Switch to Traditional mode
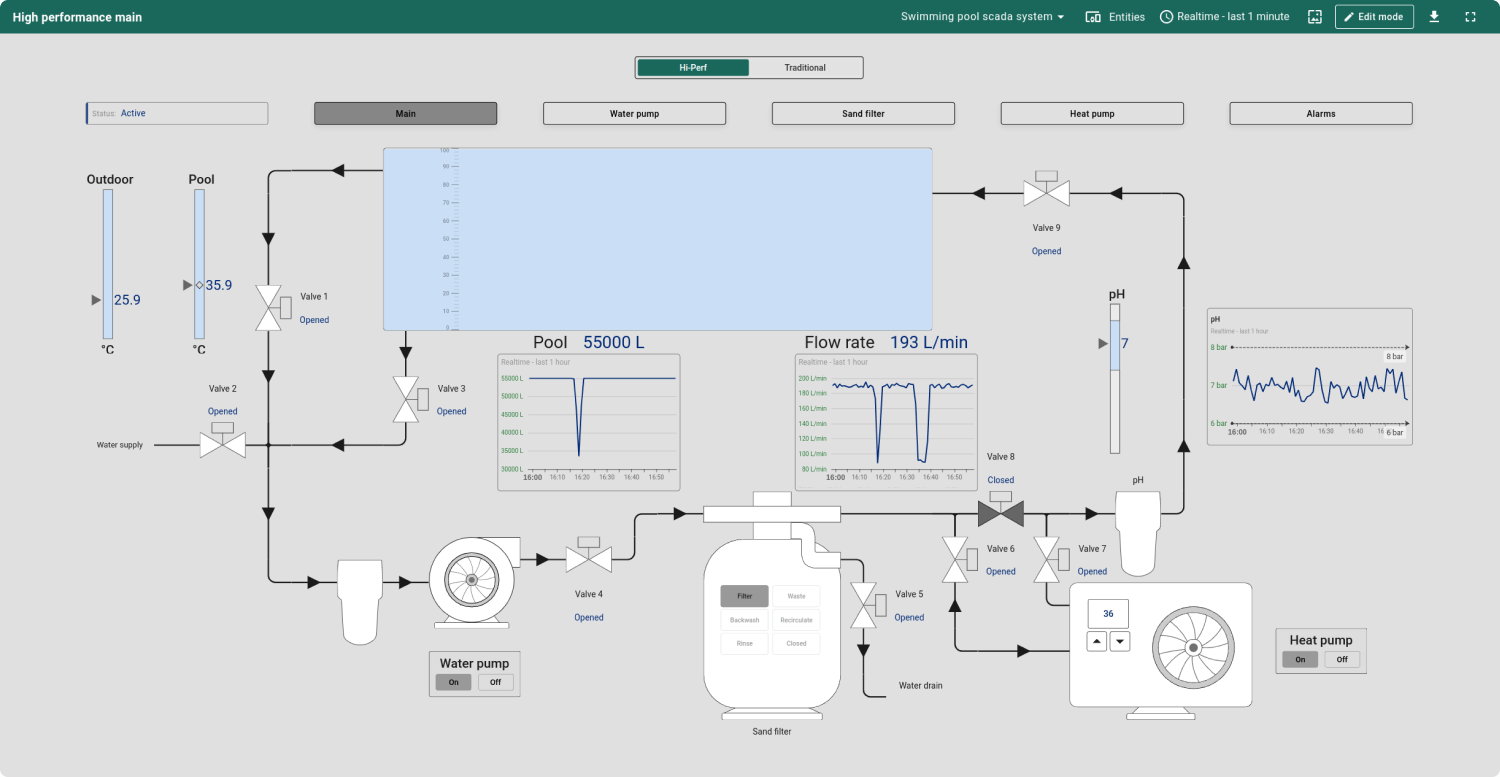The height and width of the screenshot is (777, 1500). click(x=805, y=68)
